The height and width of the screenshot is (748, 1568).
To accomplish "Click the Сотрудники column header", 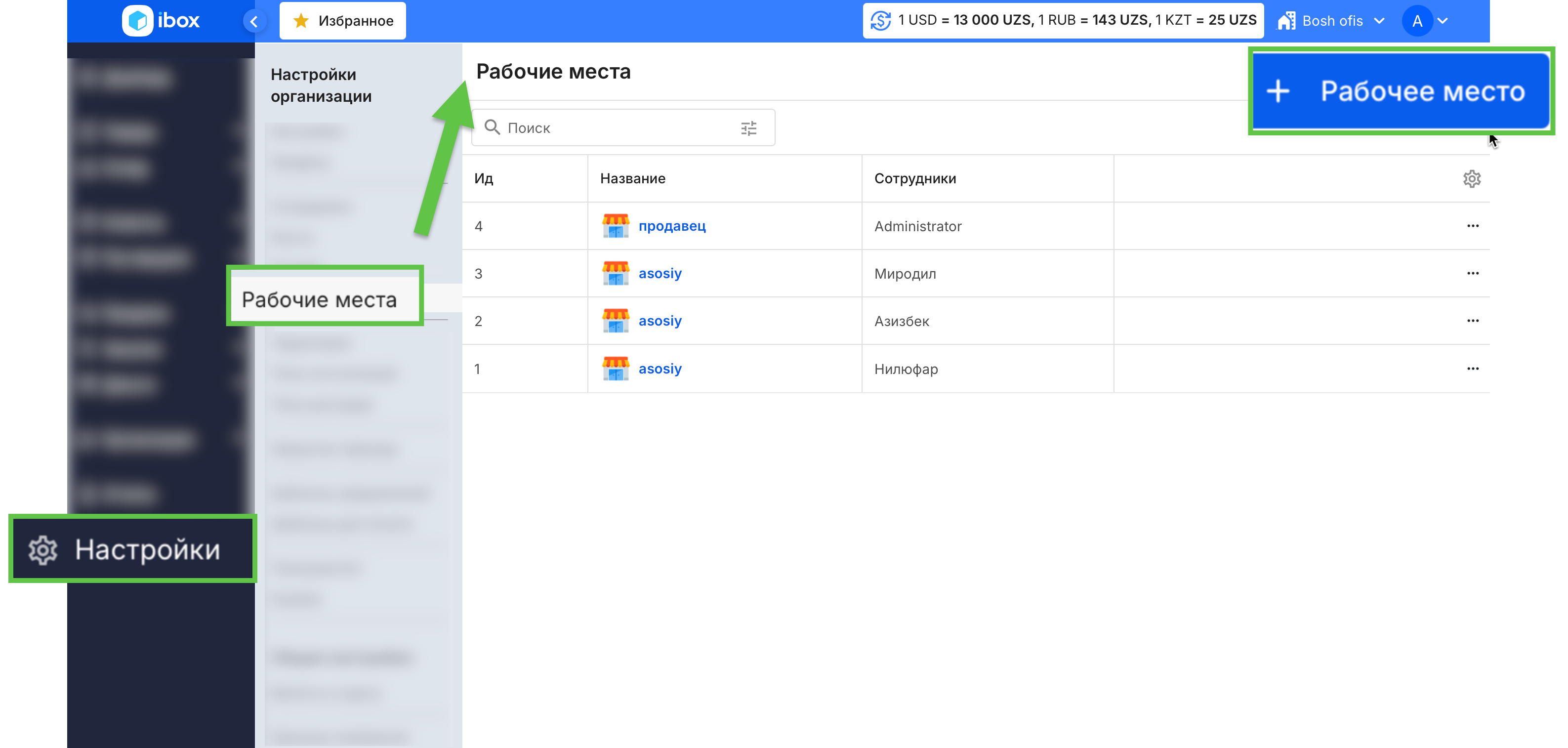I will point(915,178).
